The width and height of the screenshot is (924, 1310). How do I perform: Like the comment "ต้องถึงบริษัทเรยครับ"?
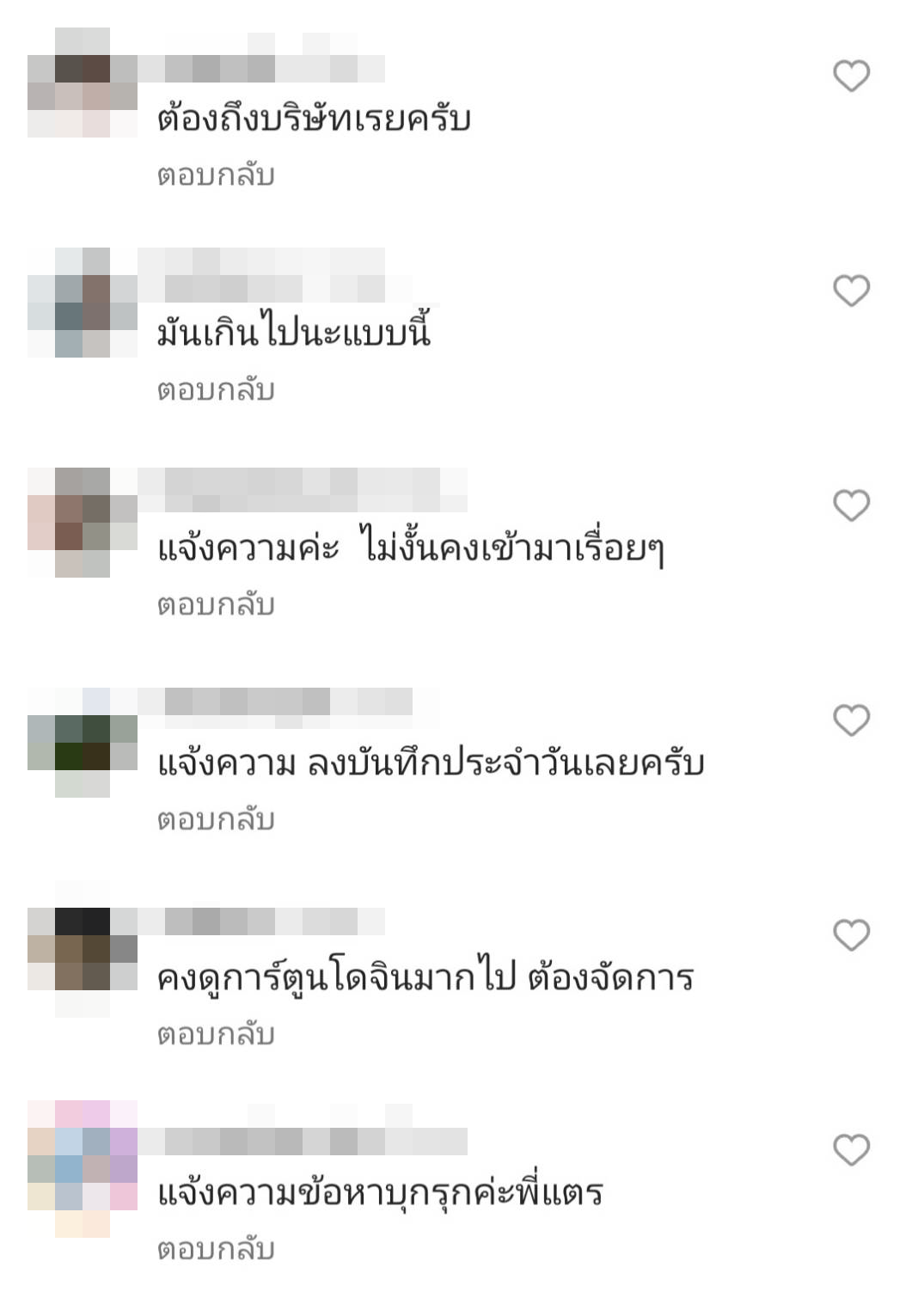click(x=851, y=76)
